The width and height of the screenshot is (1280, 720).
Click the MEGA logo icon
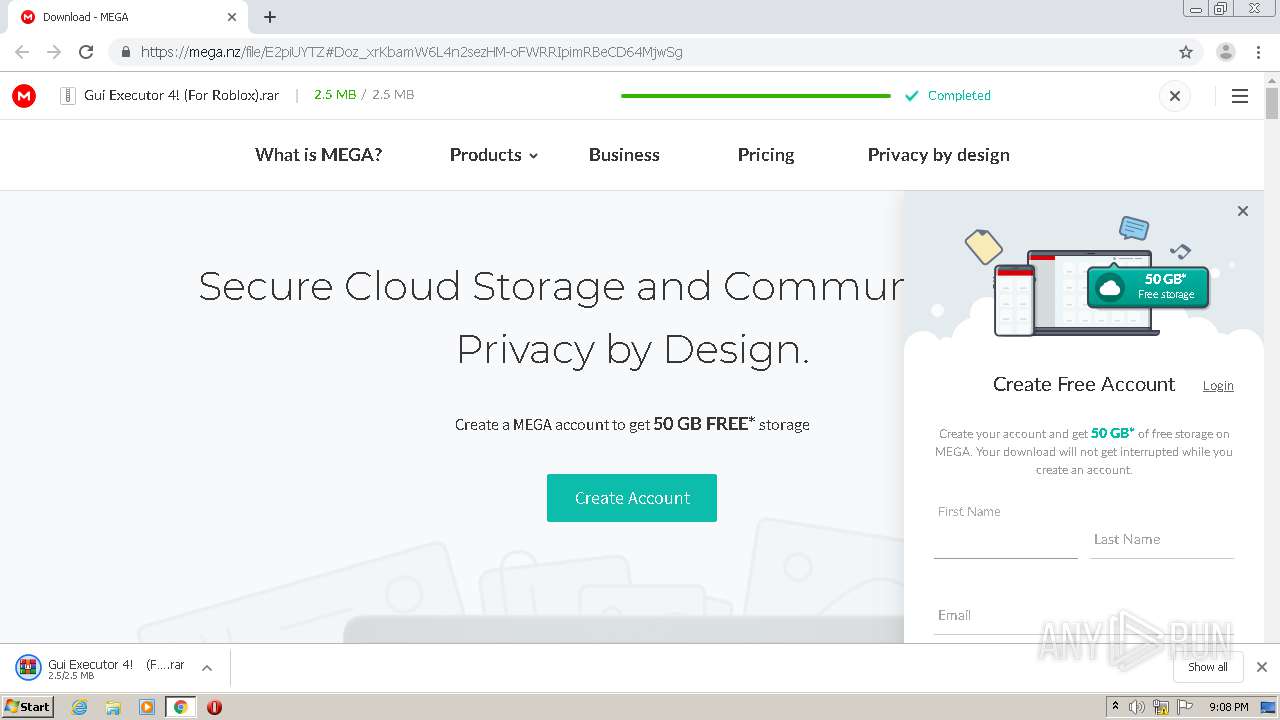(24, 96)
